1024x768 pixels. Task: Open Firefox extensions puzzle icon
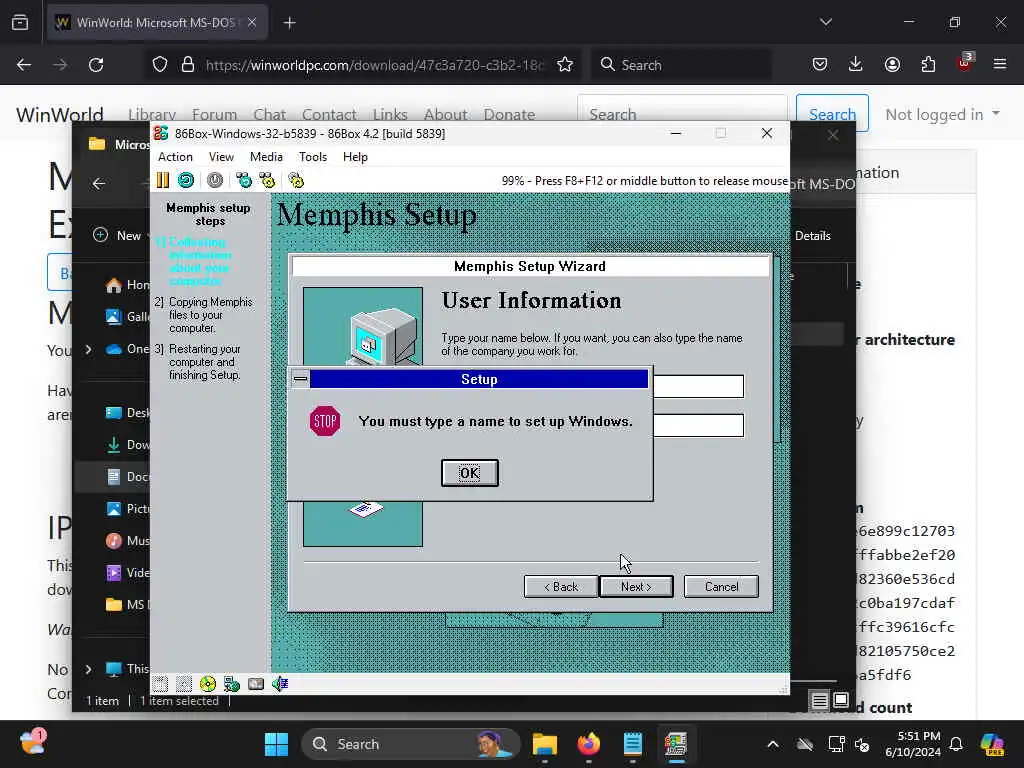928,64
